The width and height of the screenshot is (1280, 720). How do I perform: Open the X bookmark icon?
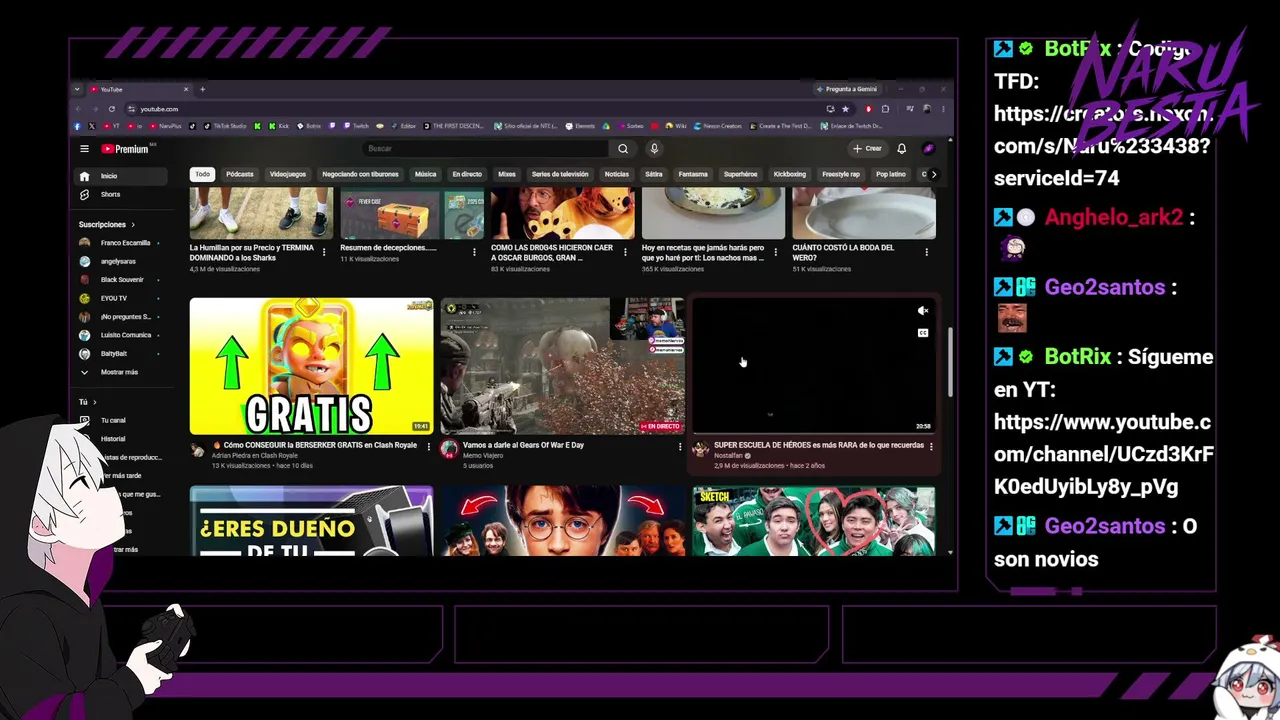(x=91, y=126)
